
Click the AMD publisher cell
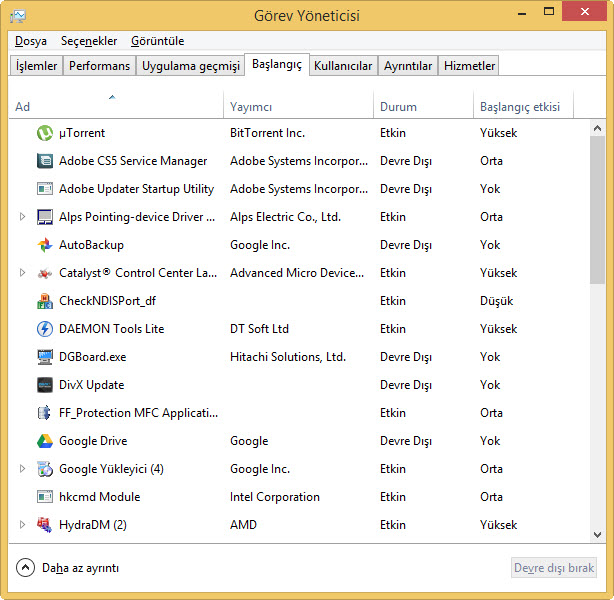tap(243, 525)
